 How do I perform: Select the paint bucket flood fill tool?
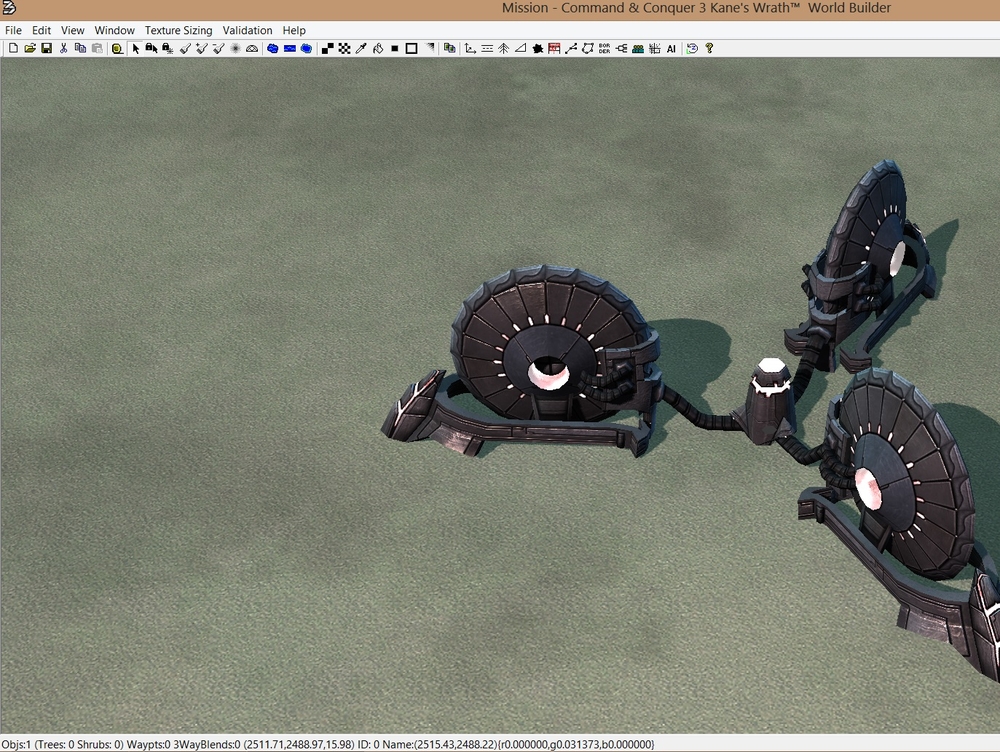pyautogui.click(x=378, y=48)
